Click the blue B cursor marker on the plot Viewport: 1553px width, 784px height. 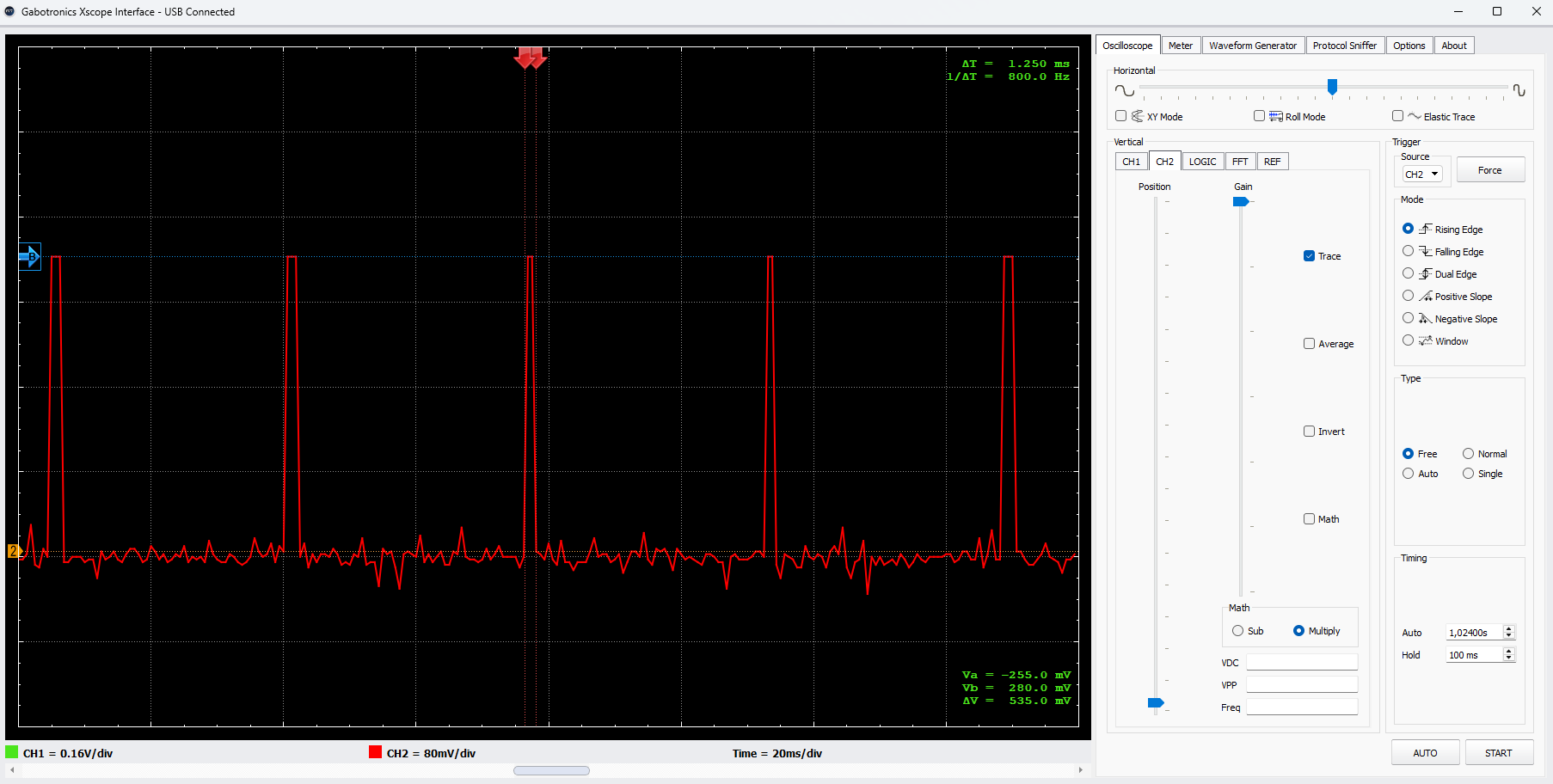pyautogui.click(x=30, y=256)
